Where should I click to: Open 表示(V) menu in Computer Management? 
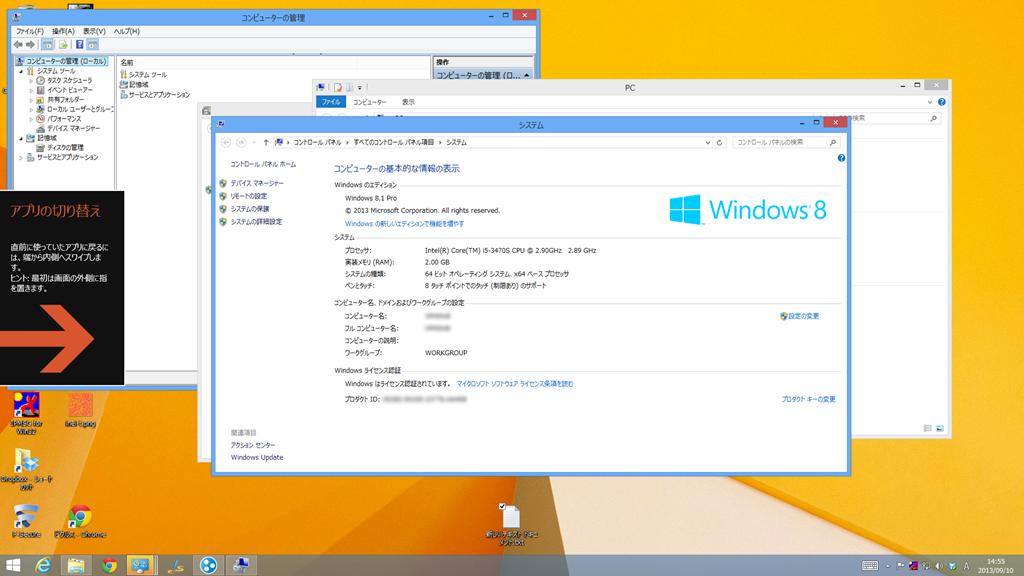(94, 31)
